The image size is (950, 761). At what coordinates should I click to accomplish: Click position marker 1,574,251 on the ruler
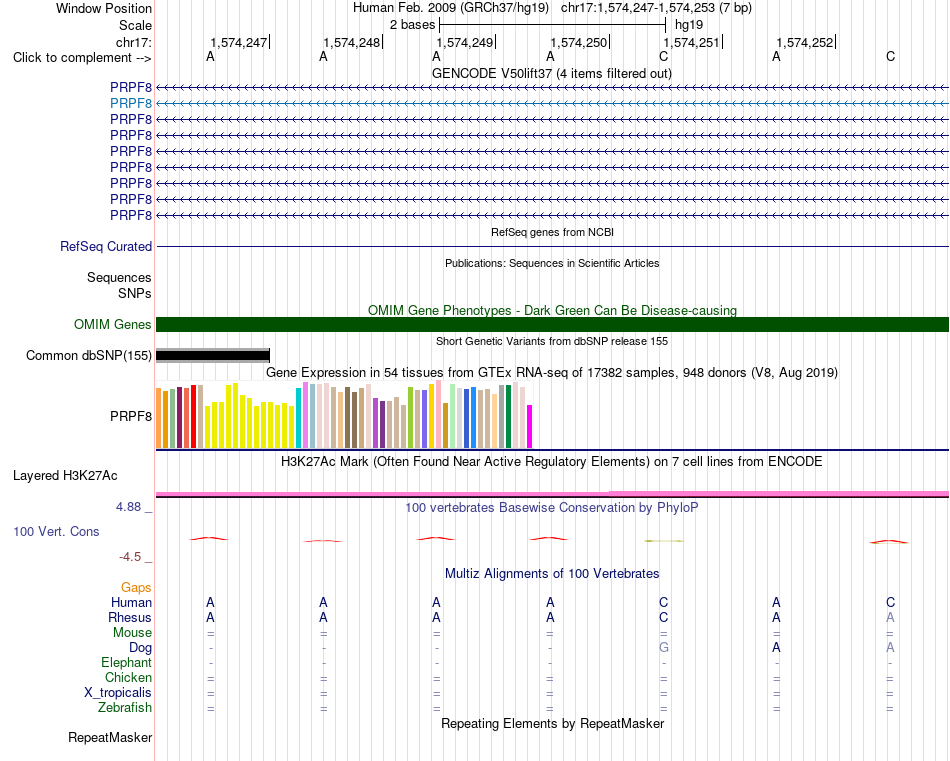tap(693, 42)
